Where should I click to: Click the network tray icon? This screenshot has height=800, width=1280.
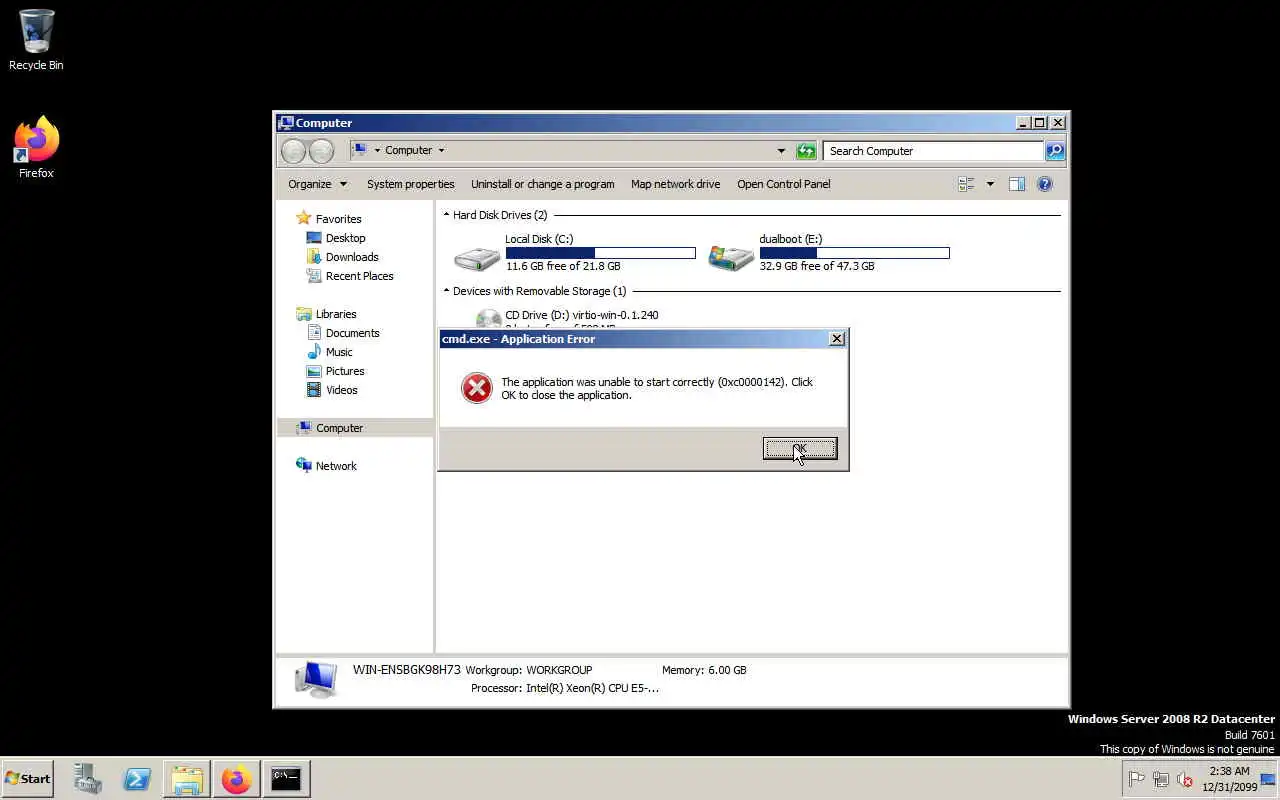(1160, 779)
